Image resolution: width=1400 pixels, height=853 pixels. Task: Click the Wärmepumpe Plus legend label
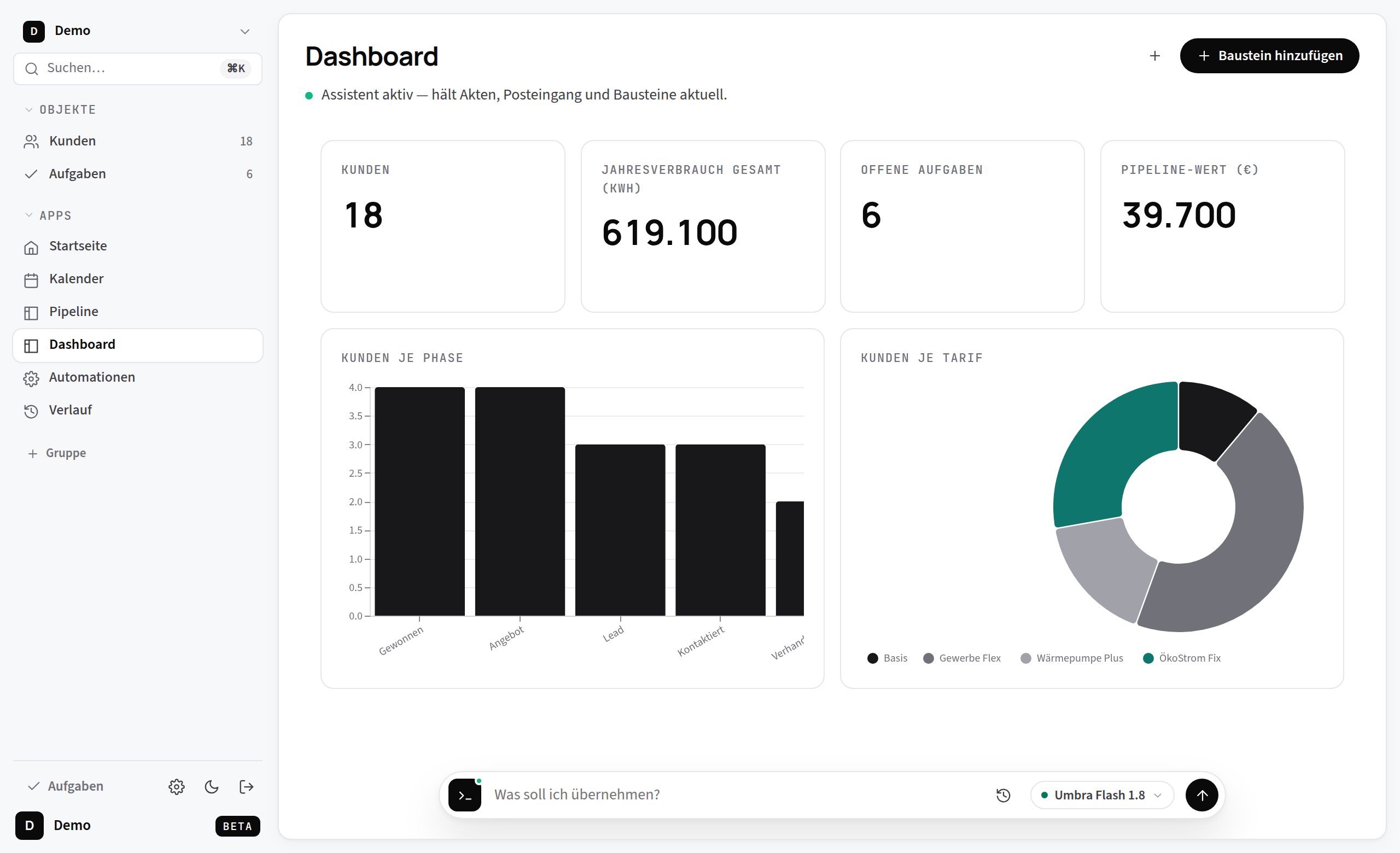(x=1080, y=658)
